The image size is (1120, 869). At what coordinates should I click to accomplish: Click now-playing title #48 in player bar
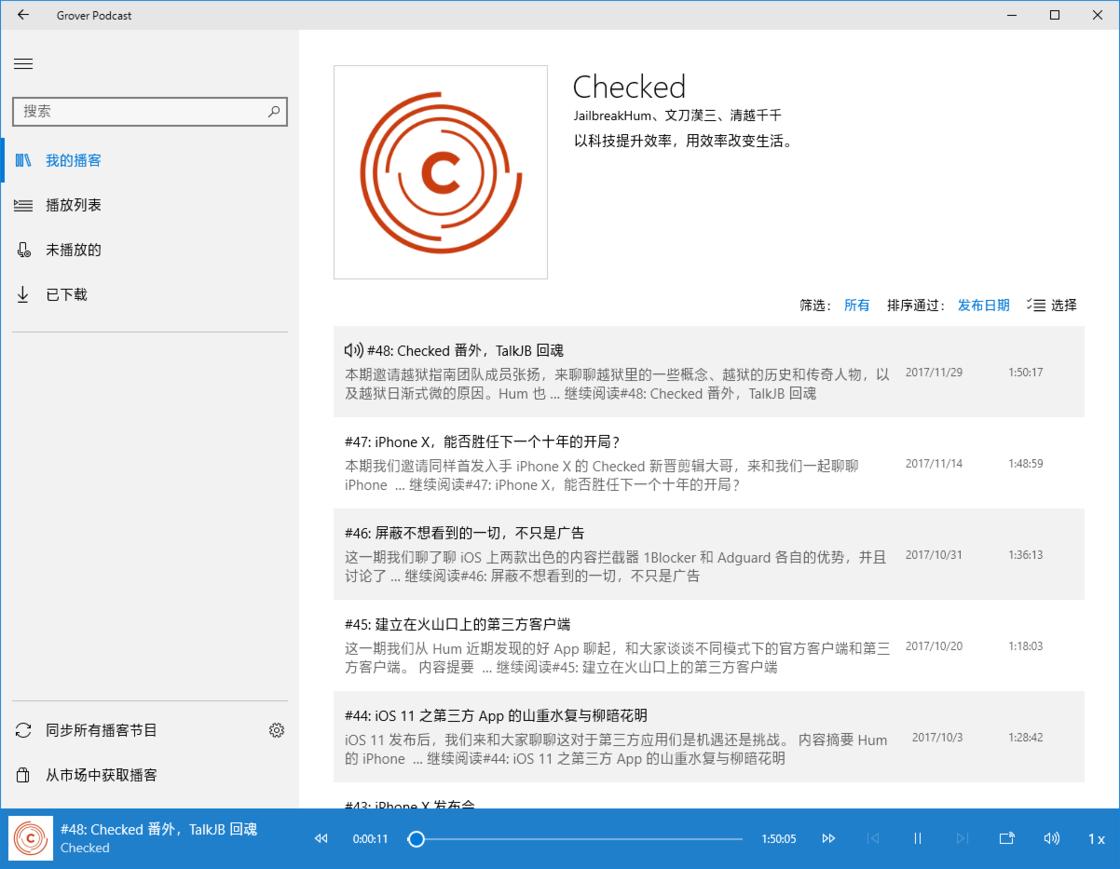coord(159,829)
